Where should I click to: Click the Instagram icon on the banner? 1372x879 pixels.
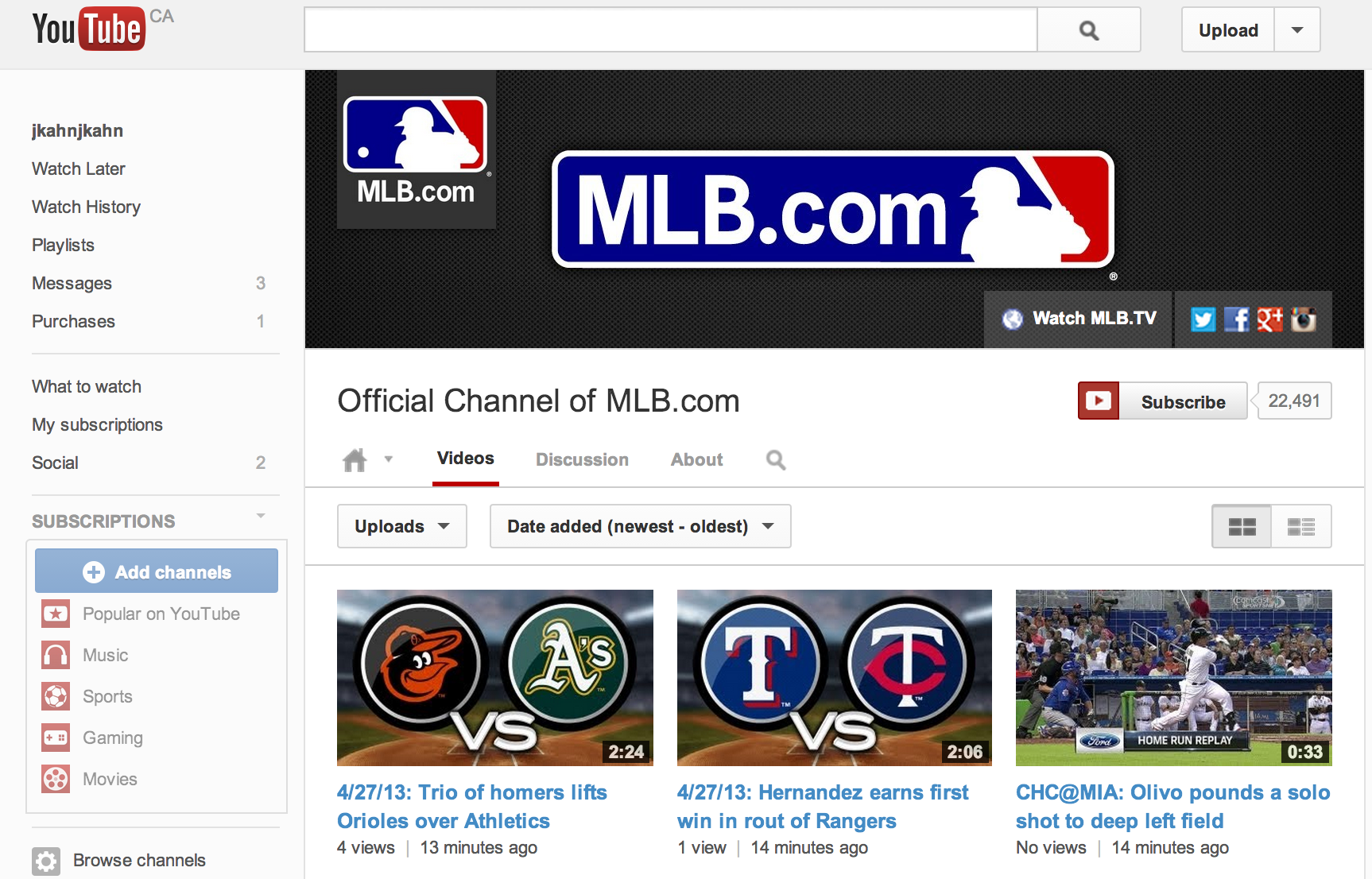[x=1304, y=319]
